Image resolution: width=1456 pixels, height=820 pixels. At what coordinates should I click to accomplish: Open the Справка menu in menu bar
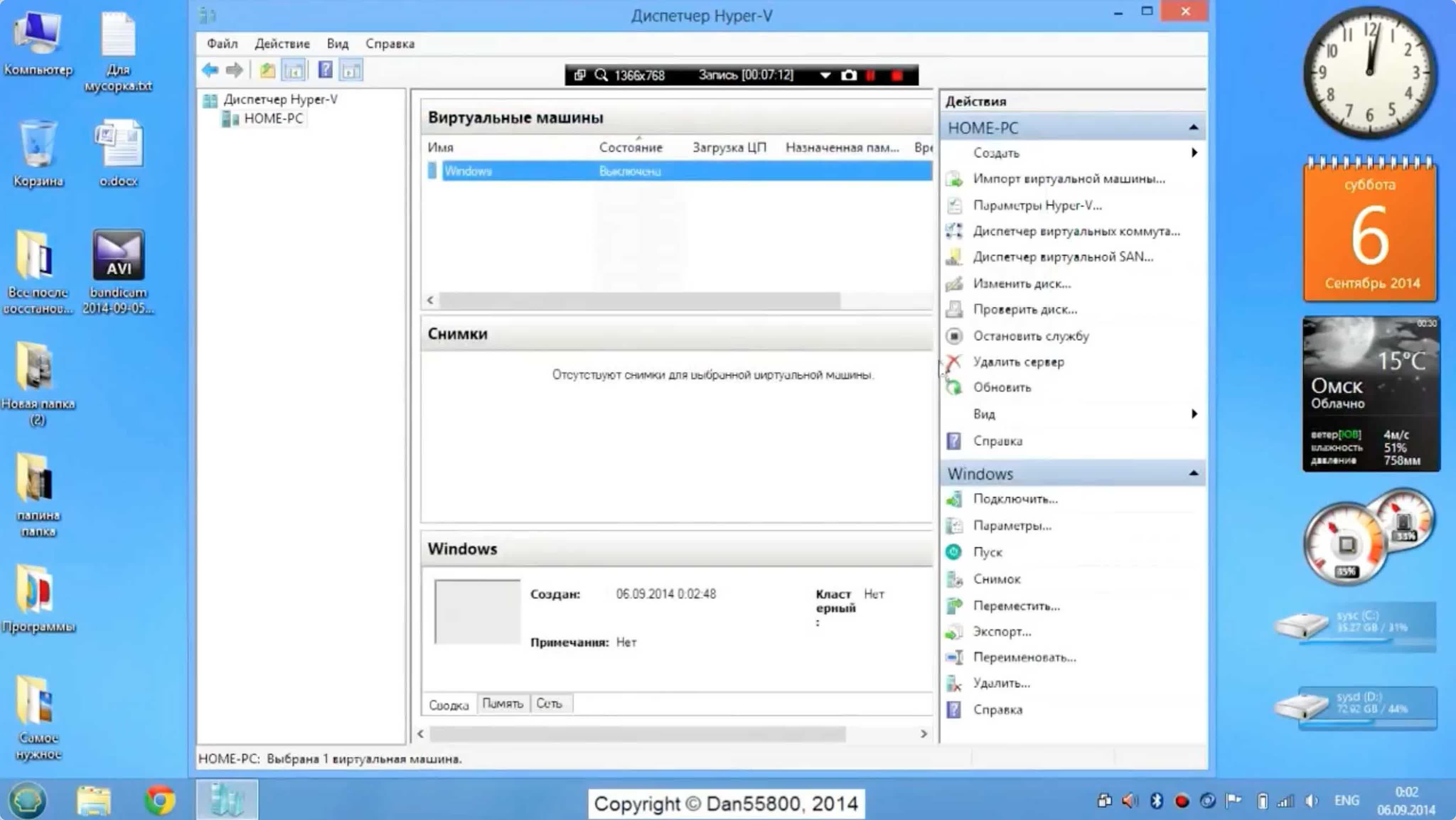[390, 43]
